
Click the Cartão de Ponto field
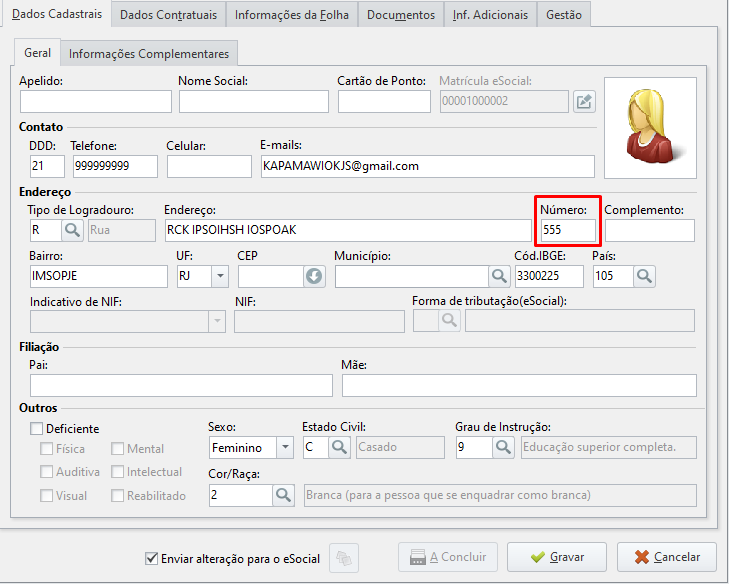(x=384, y=101)
